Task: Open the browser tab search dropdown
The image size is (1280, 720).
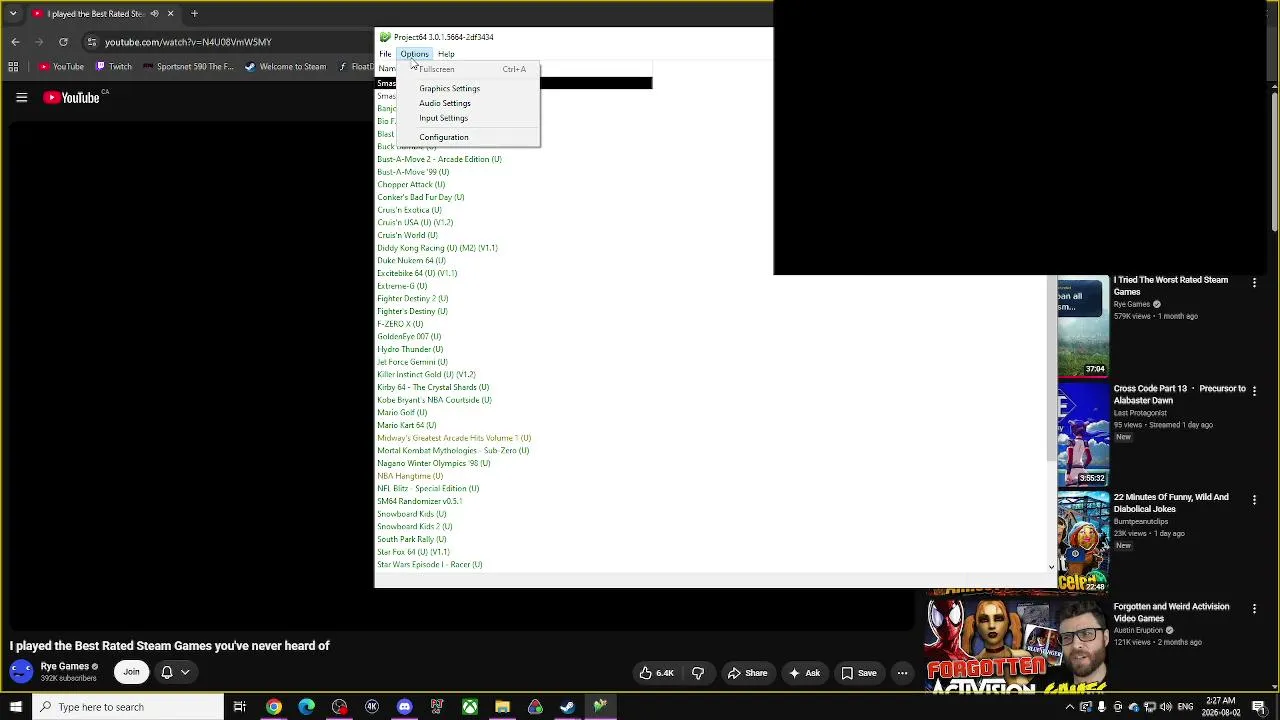Action: pos(13,14)
